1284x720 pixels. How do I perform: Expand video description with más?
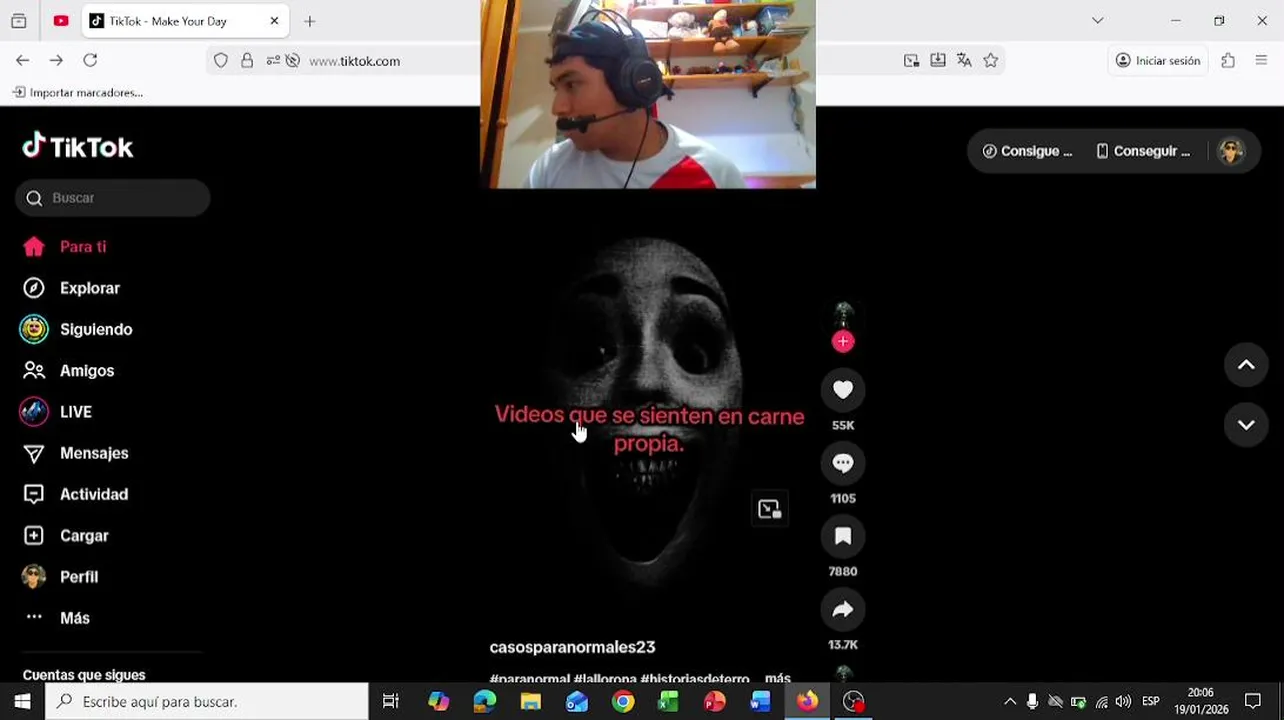click(x=778, y=678)
